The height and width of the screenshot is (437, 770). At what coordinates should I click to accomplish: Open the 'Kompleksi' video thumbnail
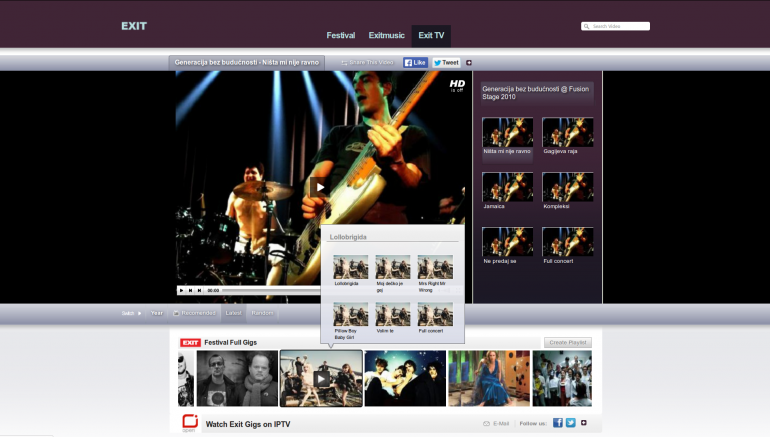[x=568, y=187]
